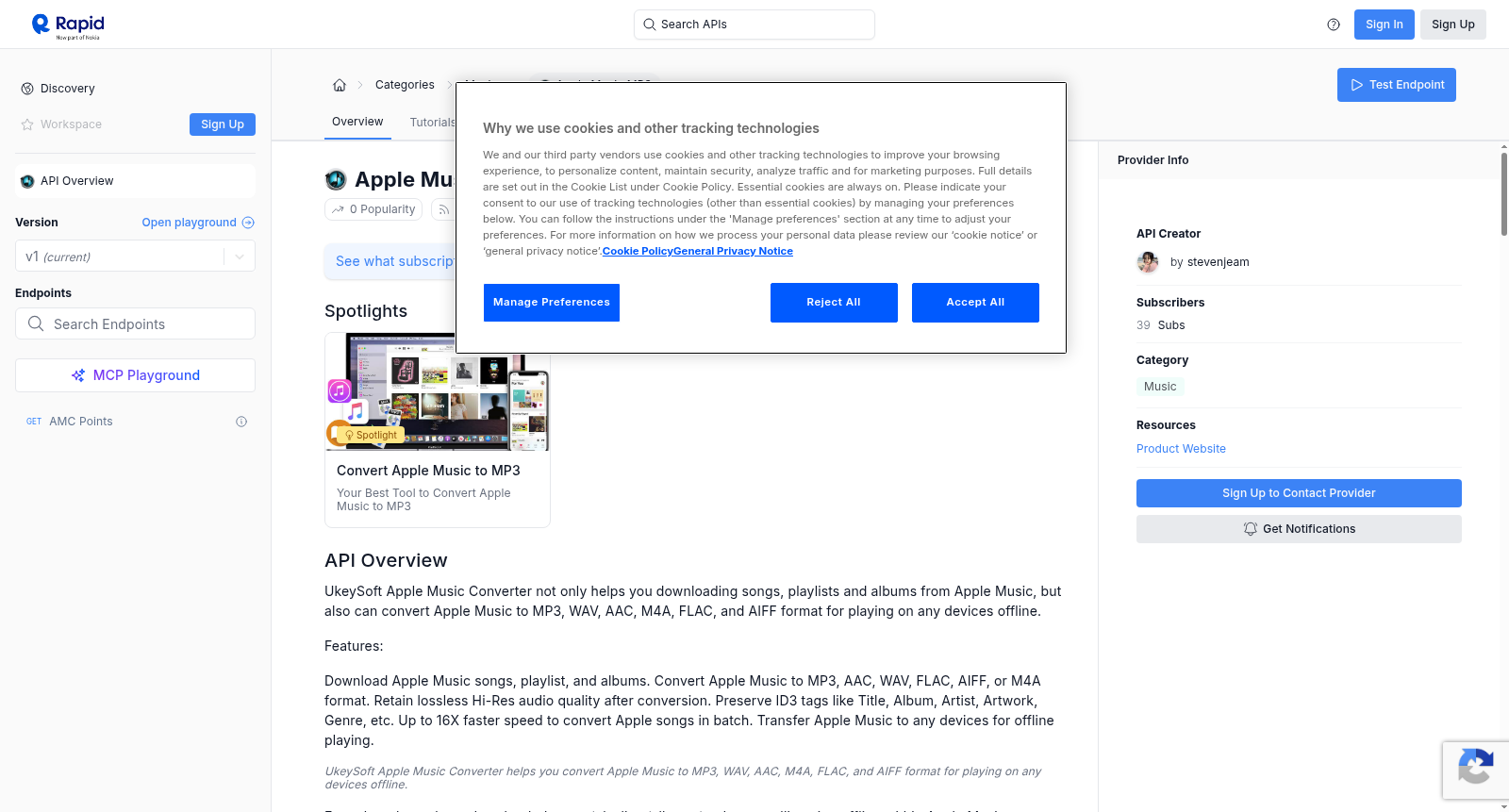Click the Discovery compass icon
Screen dimensions: 1509x812
pos(27,89)
